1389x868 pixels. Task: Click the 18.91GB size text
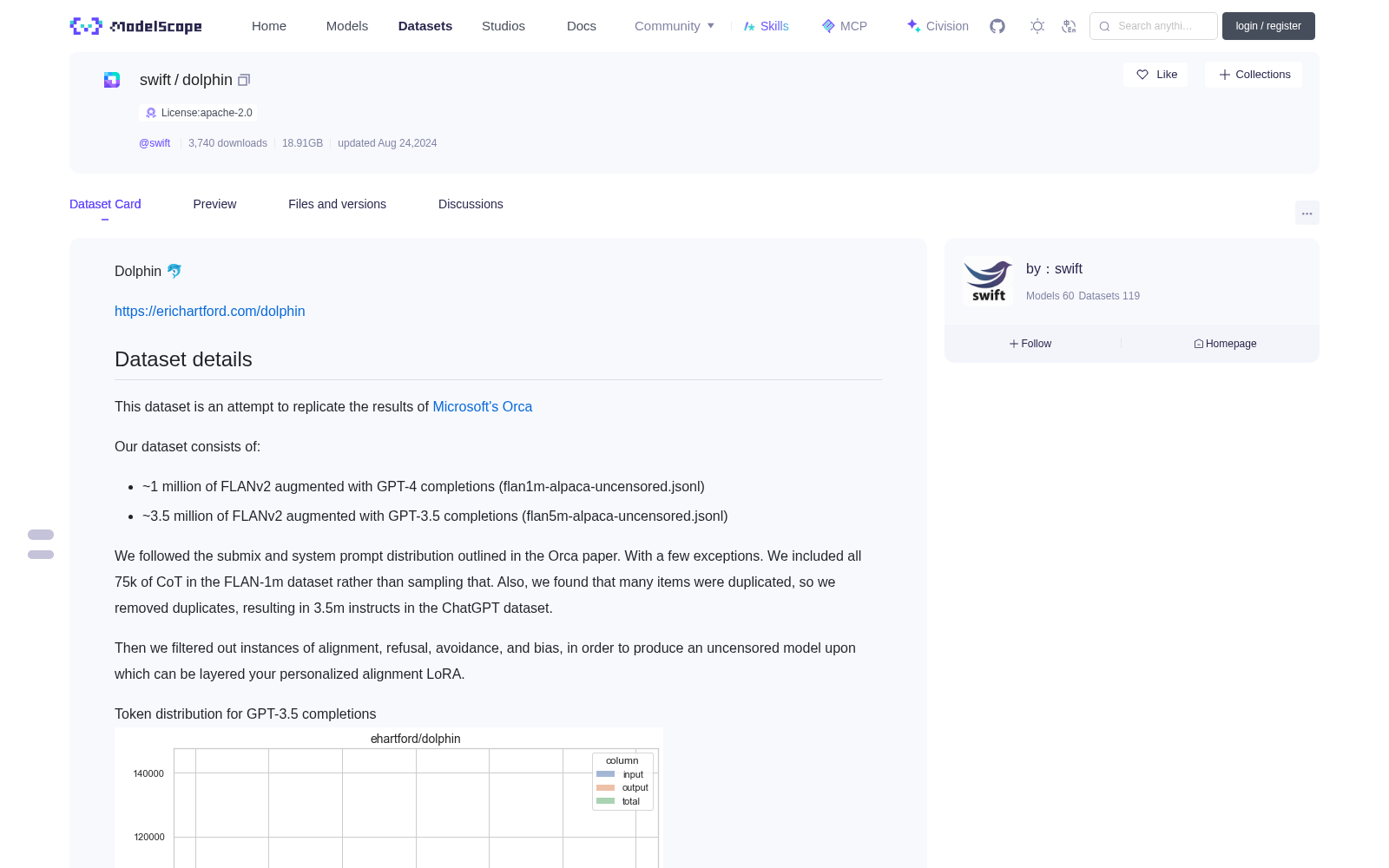[302, 143]
